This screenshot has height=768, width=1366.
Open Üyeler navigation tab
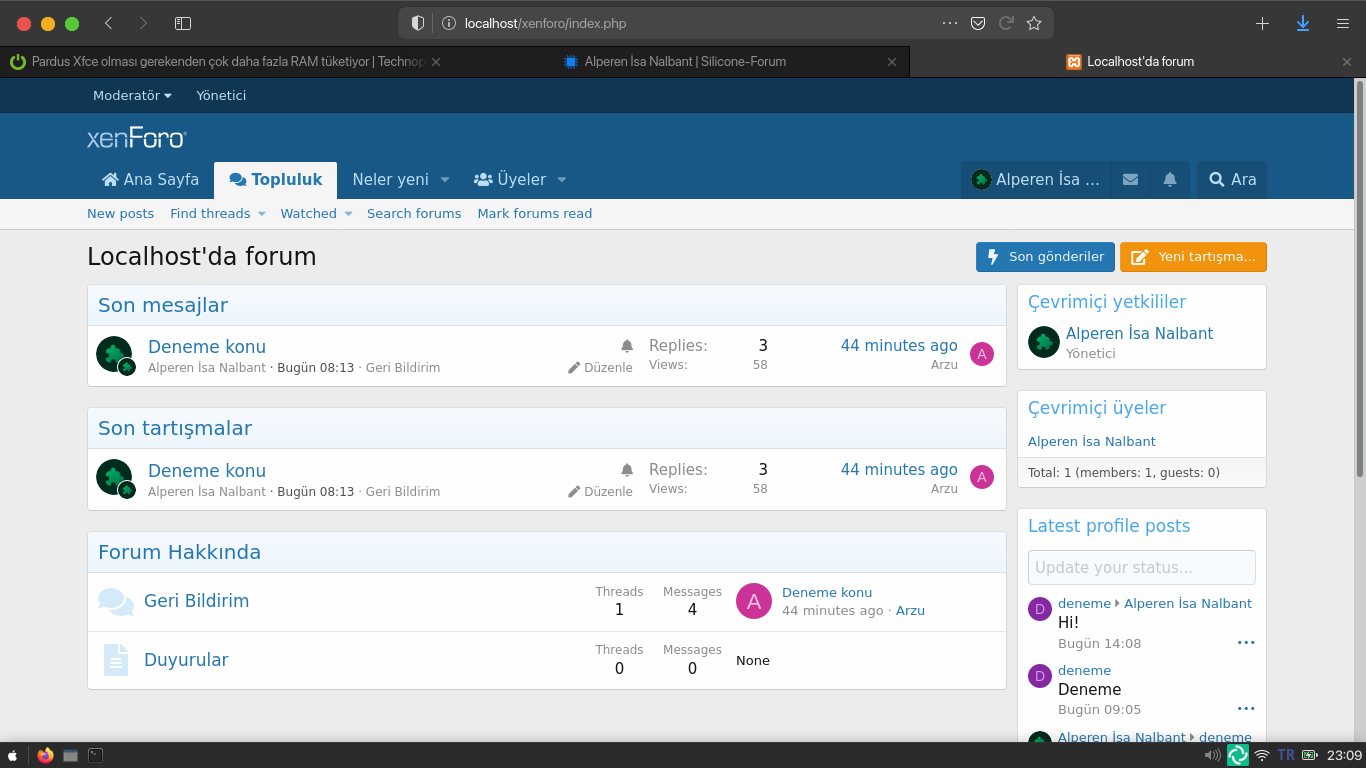(x=510, y=180)
